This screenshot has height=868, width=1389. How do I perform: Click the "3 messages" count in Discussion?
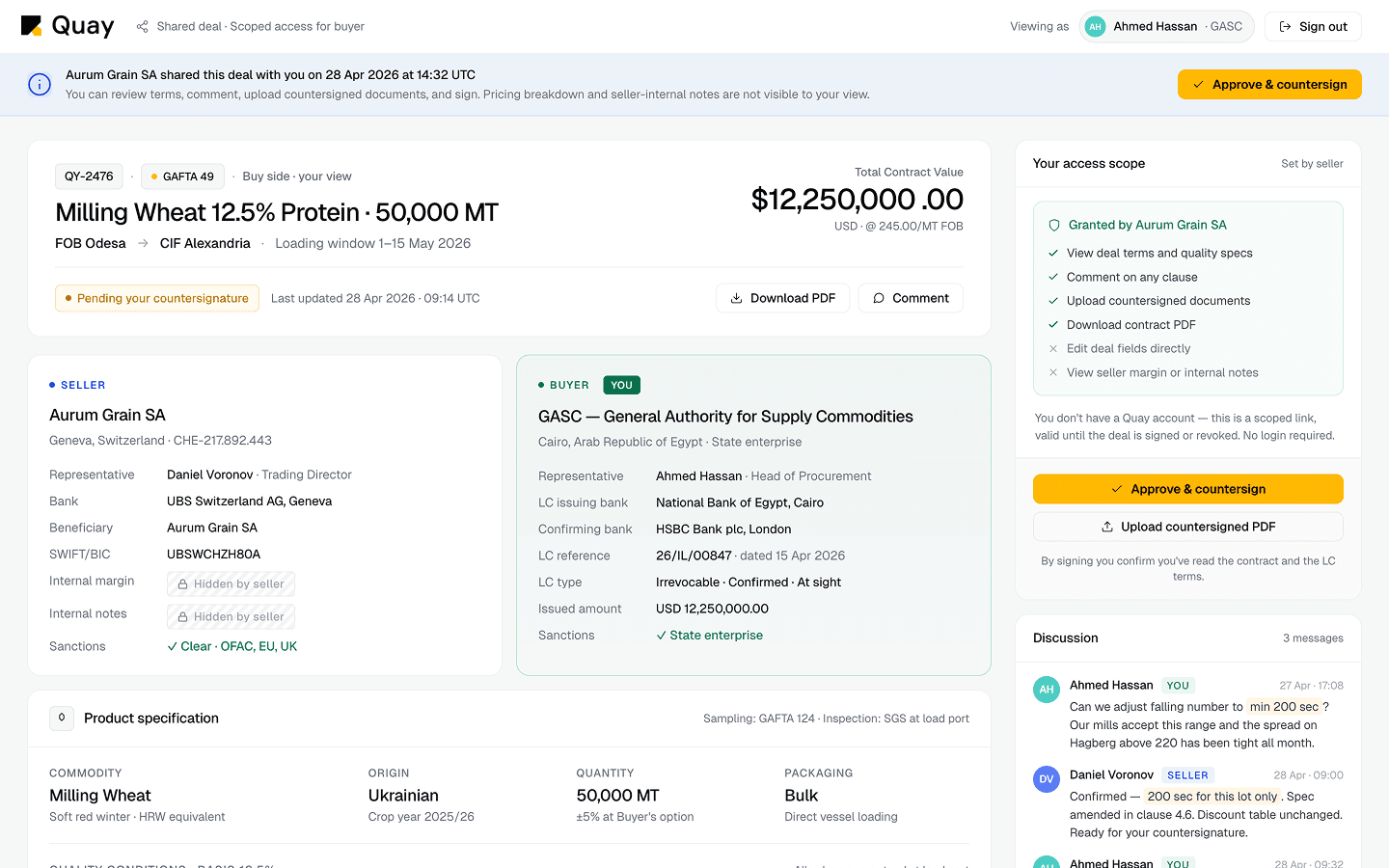(1313, 638)
